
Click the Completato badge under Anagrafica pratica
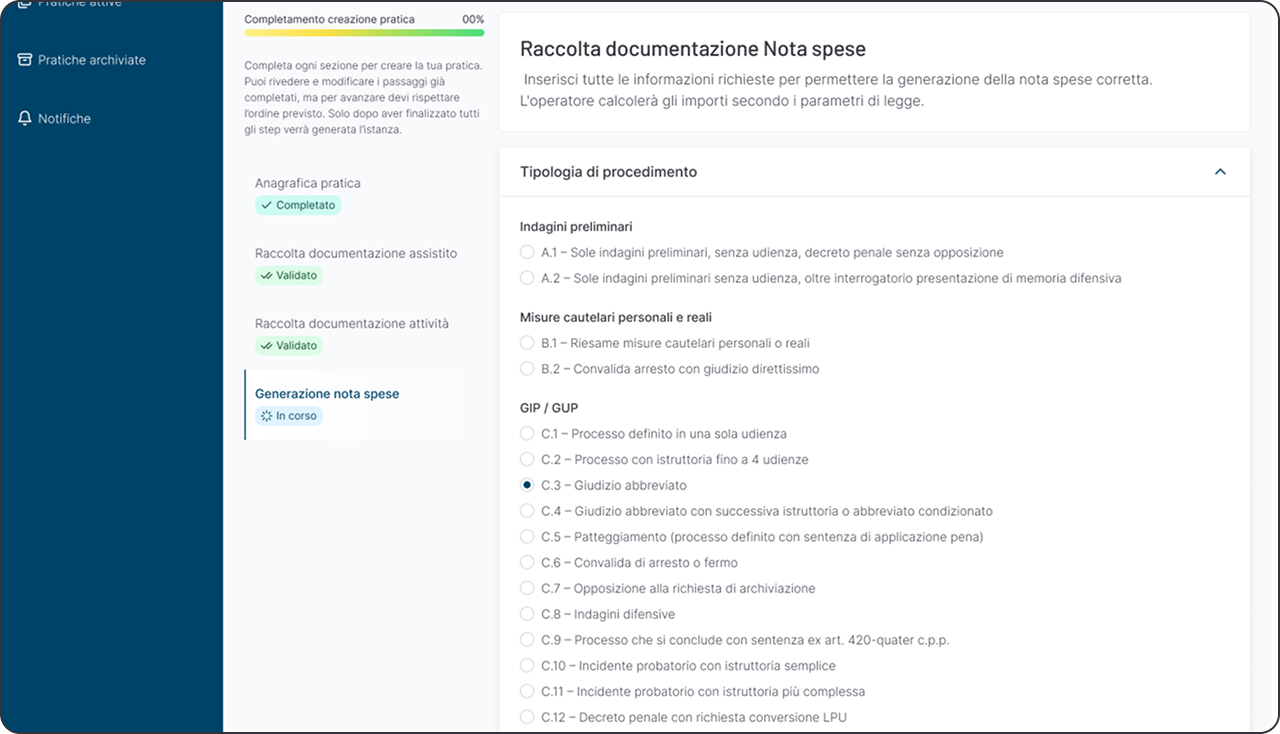point(298,205)
